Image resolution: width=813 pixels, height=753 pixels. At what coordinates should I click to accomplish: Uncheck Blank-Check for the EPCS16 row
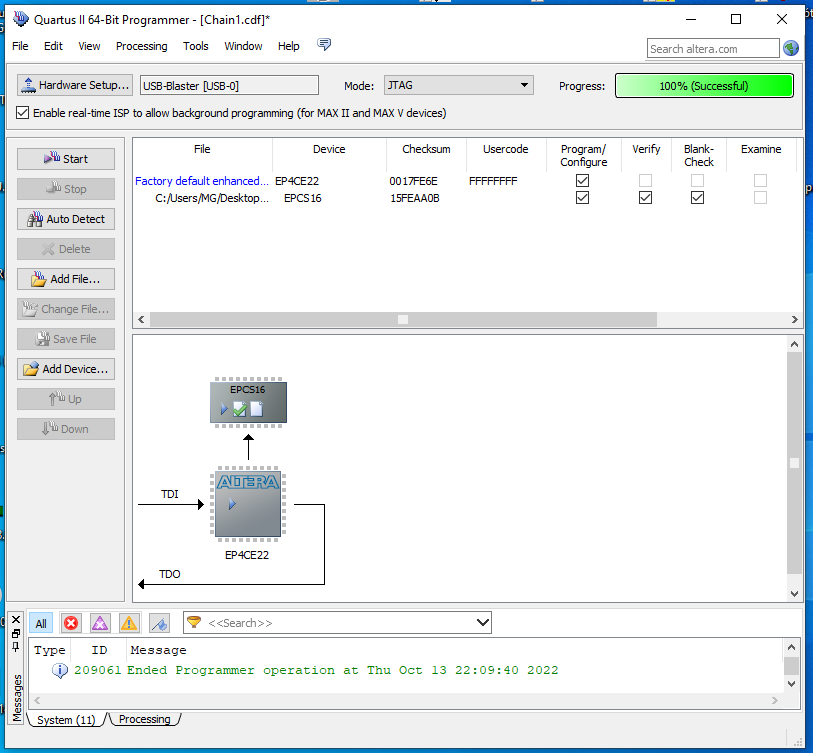(x=697, y=198)
